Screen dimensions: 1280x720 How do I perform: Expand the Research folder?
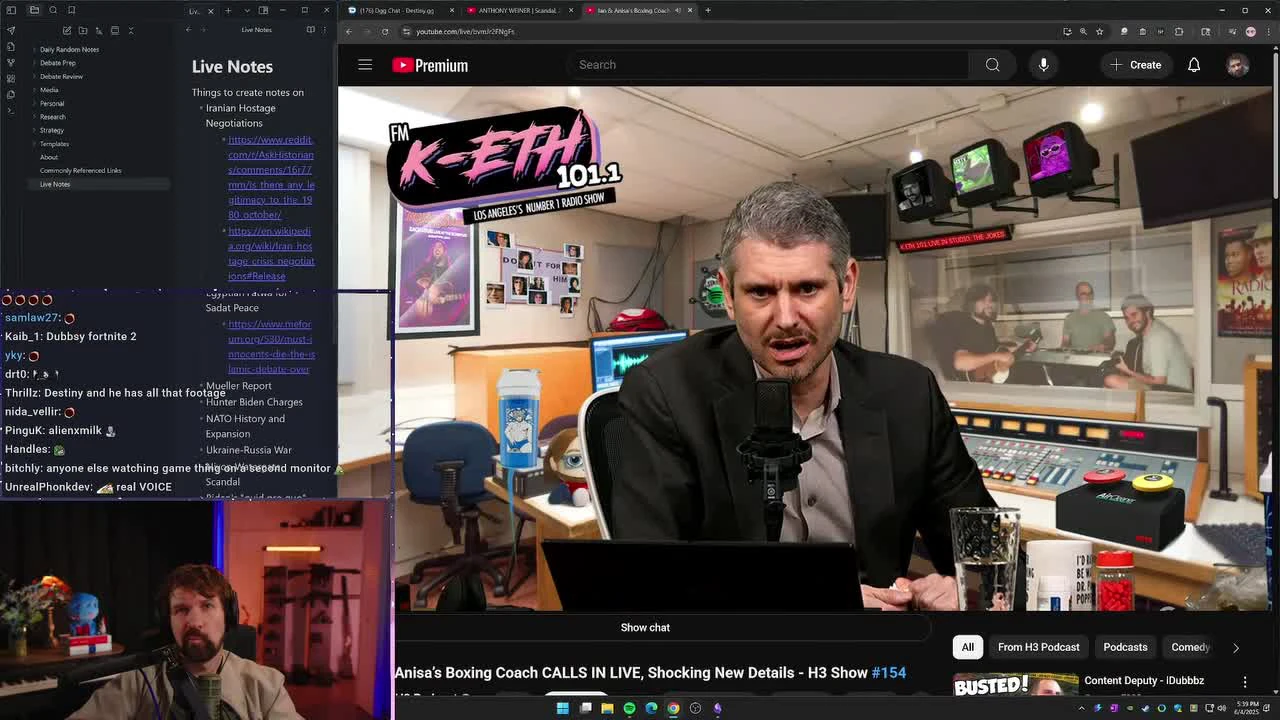tap(53, 117)
